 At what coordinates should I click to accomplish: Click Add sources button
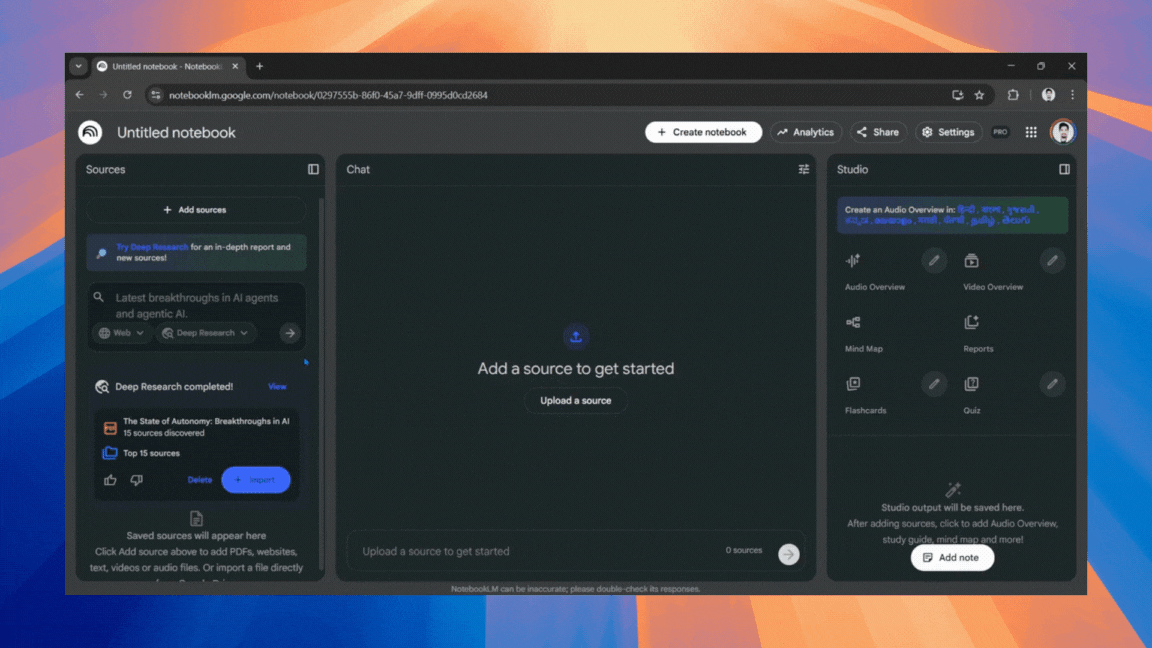point(195,210)
